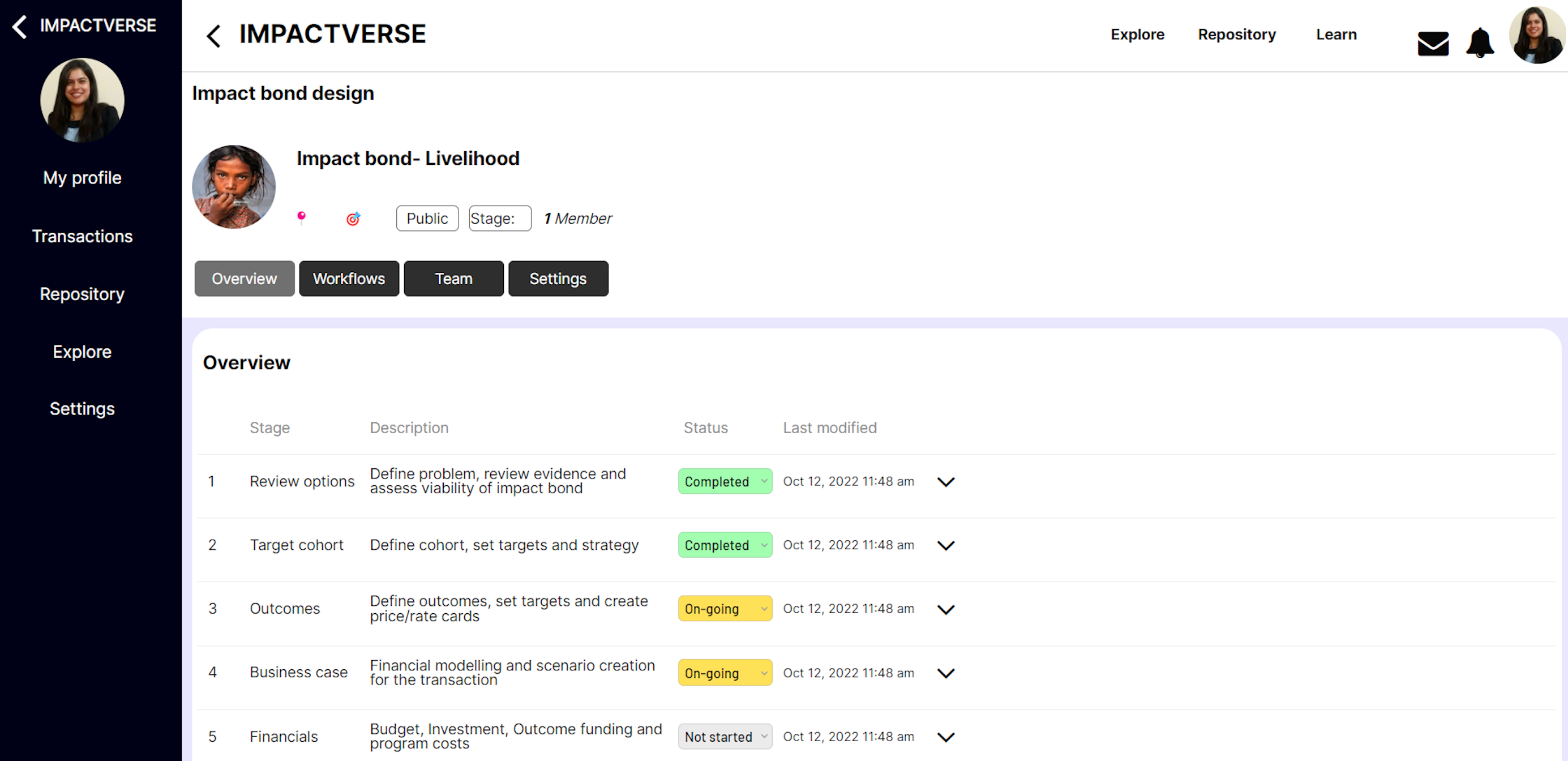Click the Impact bond design heading
This screenshot has height=761, width=1568.
[283, 94]
